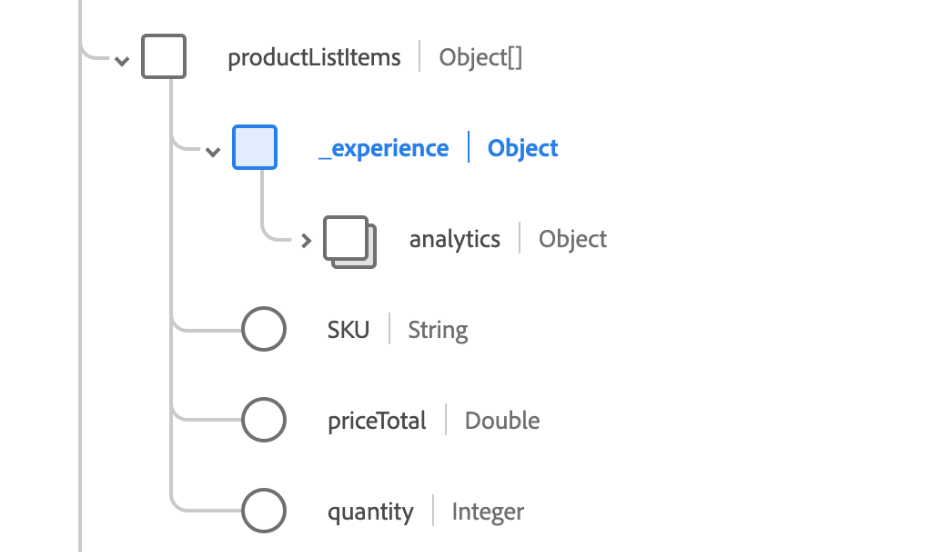Click the Integer data type text

[x=488, y=512]
